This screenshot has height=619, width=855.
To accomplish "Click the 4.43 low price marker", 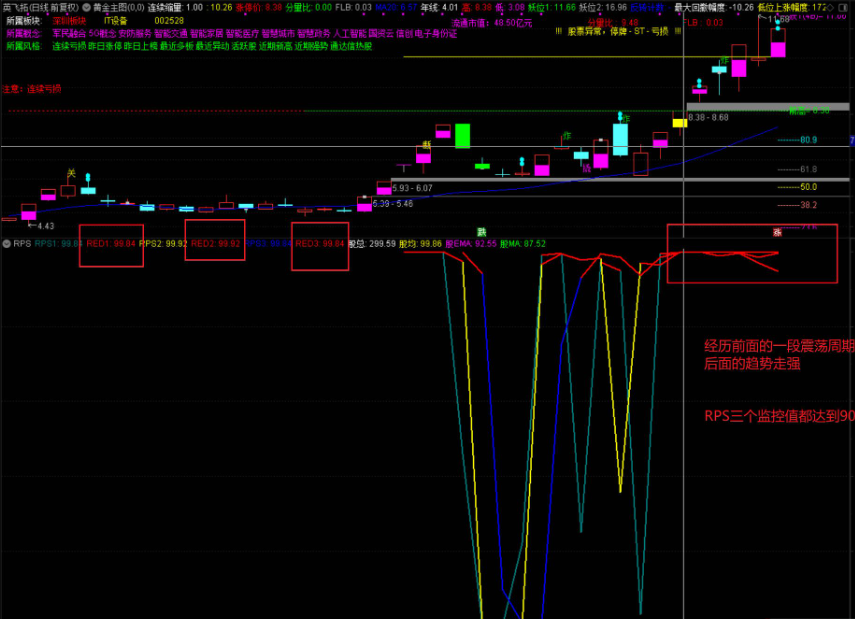I will 46,226.
